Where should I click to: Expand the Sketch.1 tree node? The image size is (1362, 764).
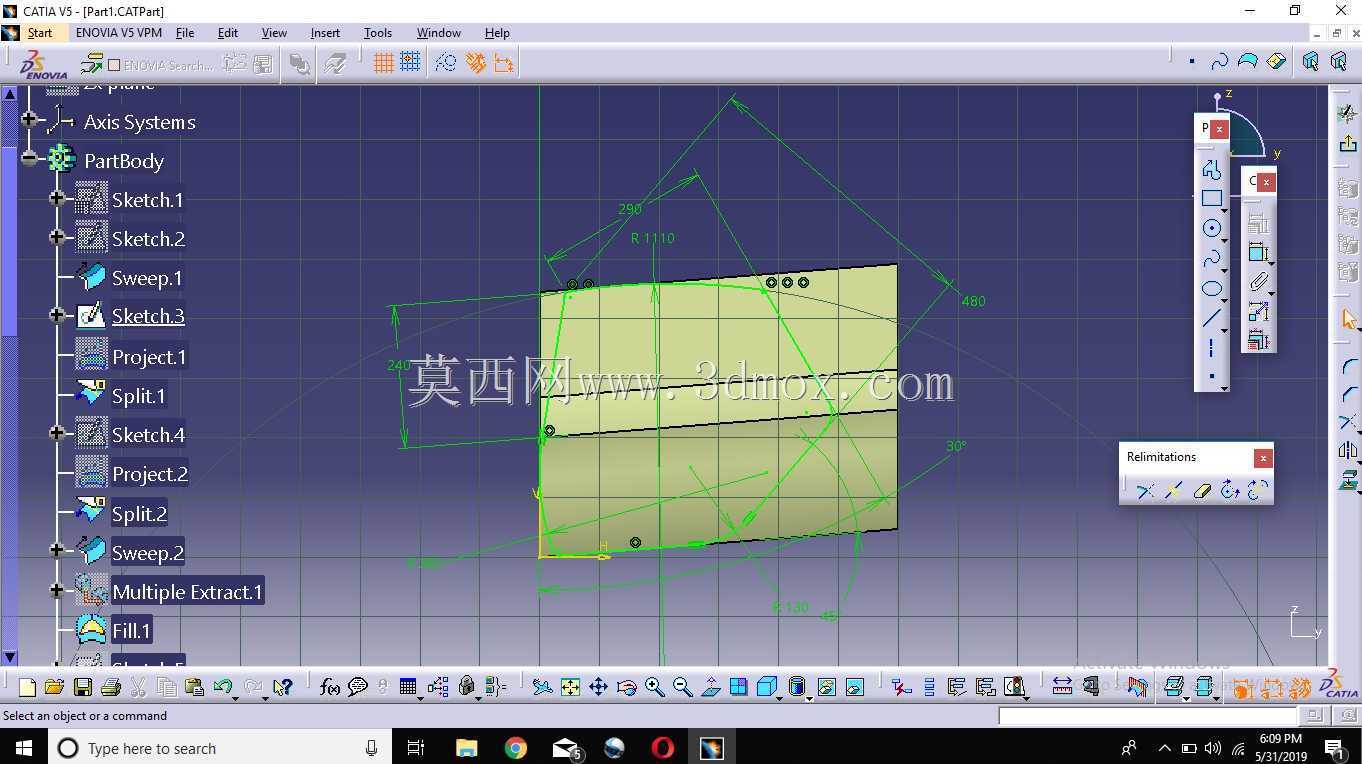57,199
